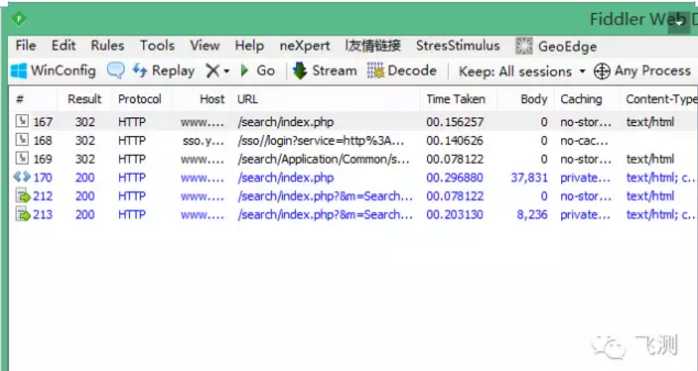Click the Remove X icon
Viewport: 698px width, 371px height.
[x=213, y=71]
